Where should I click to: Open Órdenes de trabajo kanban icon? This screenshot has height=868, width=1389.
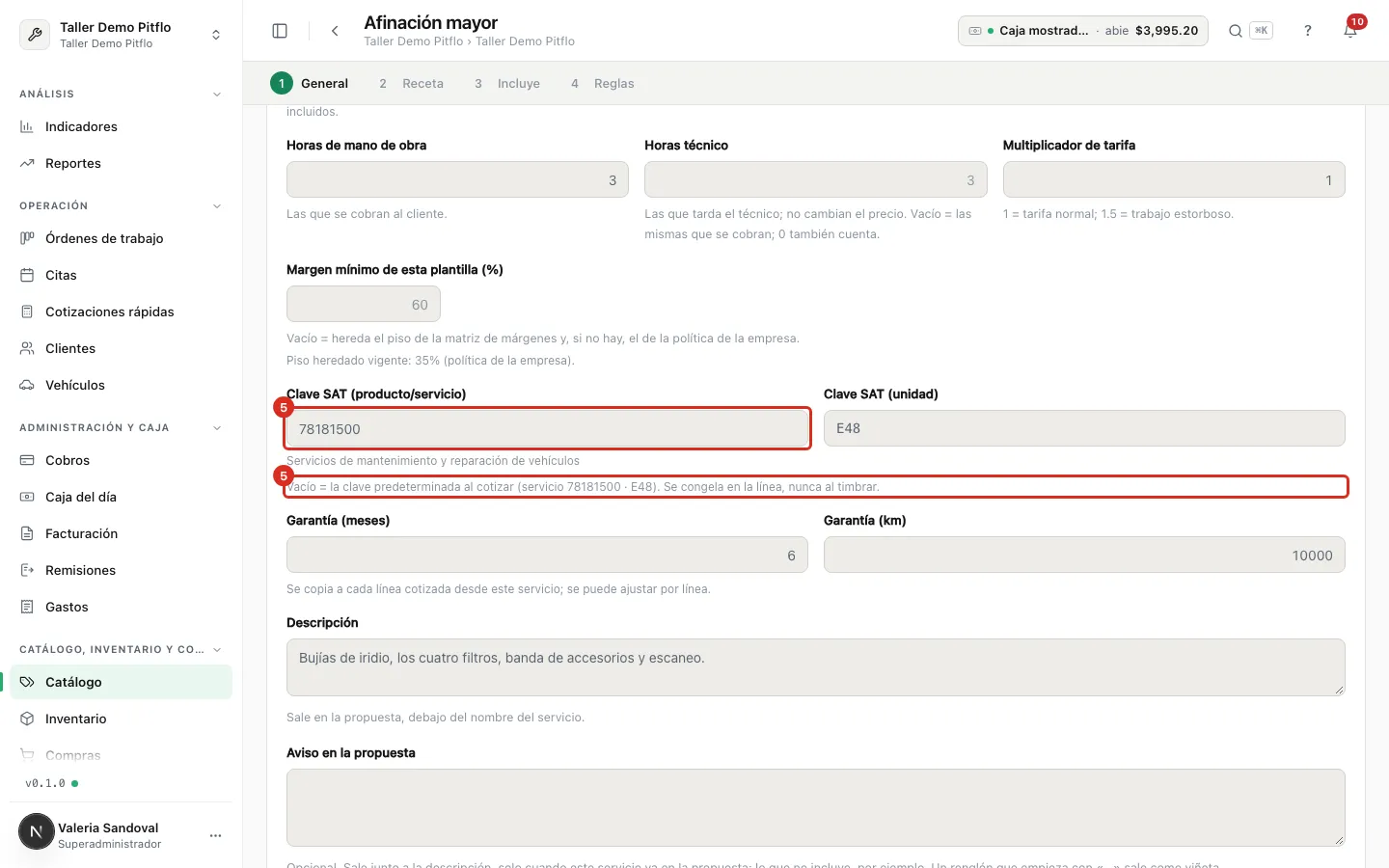pos(27,238)
